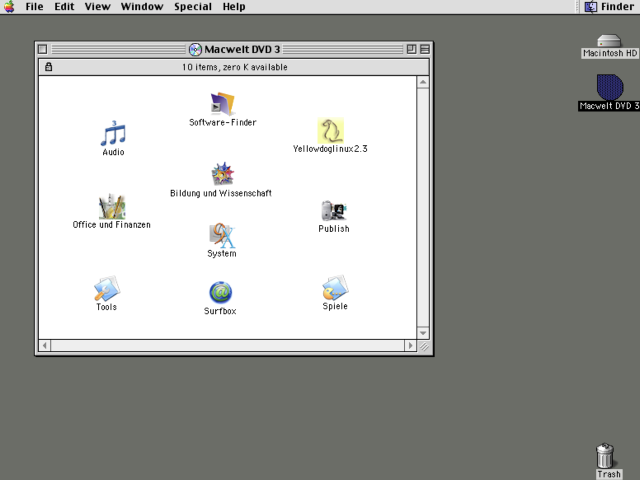The height and width of the screenshot is (480, 640).
Task: Click the vertical scrollbar down arrow
Action: (423, 333)
